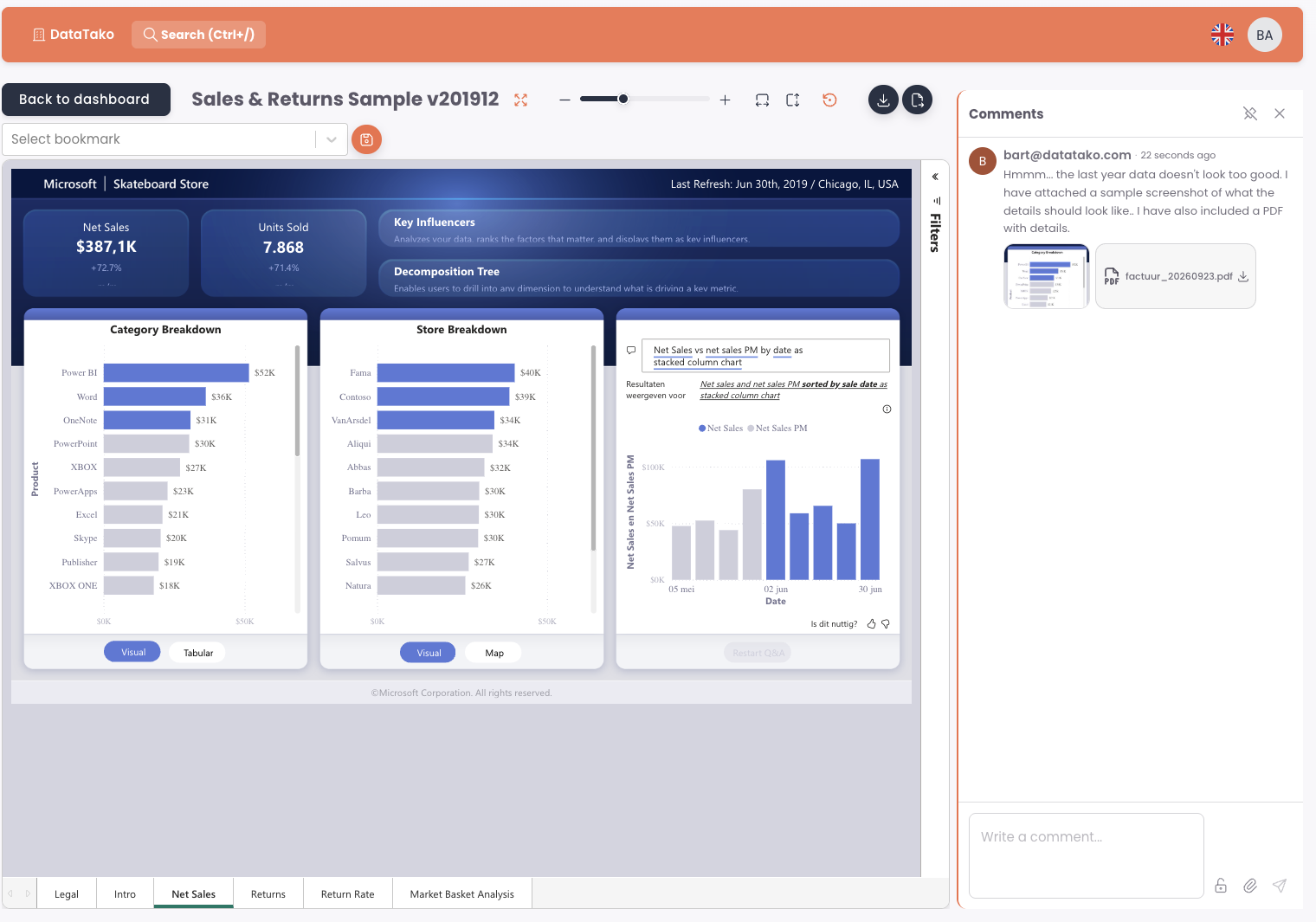Screen dimensions: 1316x922
Task: Expand the Filters pane with the double chevron
Action: tap(935, 177)
